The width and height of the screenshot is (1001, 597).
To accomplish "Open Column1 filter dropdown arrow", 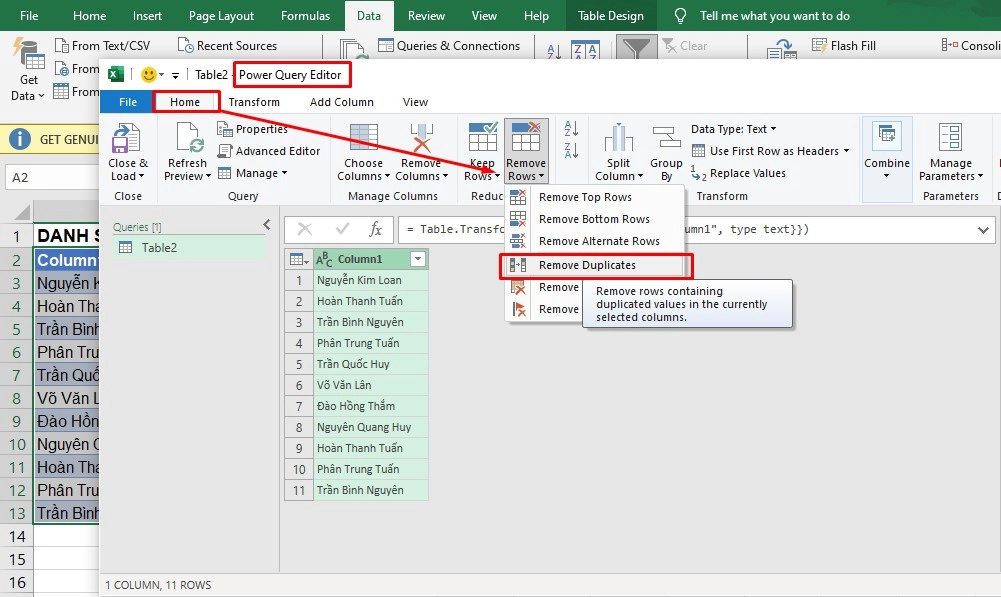I will click(418, 259).
